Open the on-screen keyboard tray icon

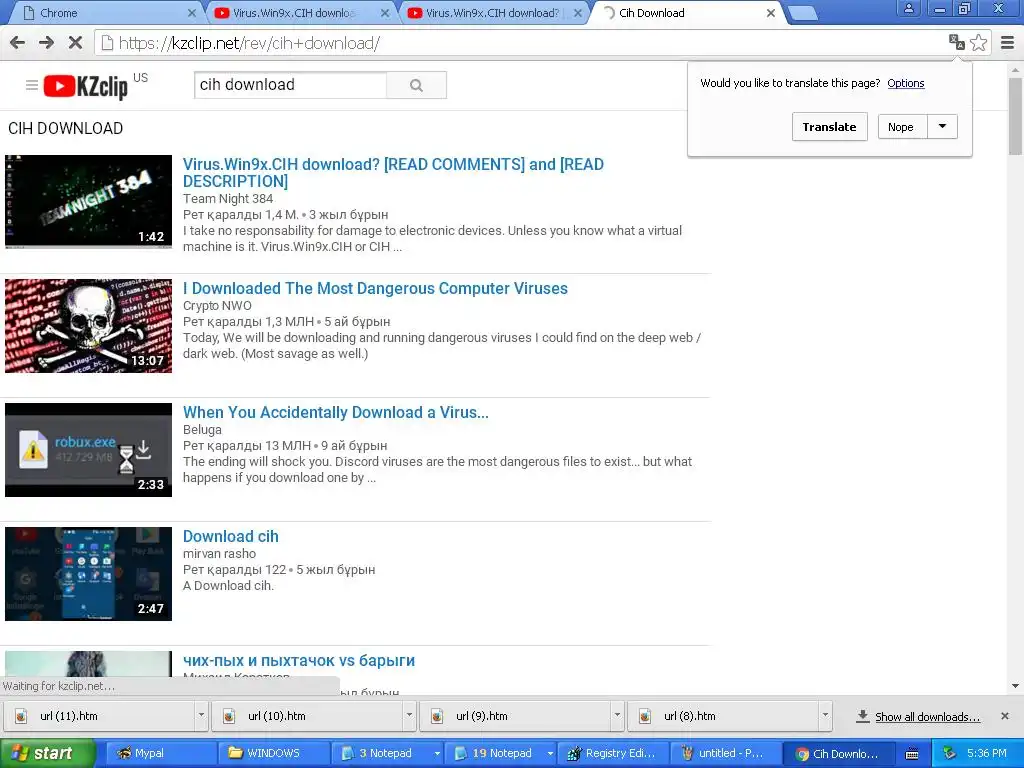(x=912, y=754)
